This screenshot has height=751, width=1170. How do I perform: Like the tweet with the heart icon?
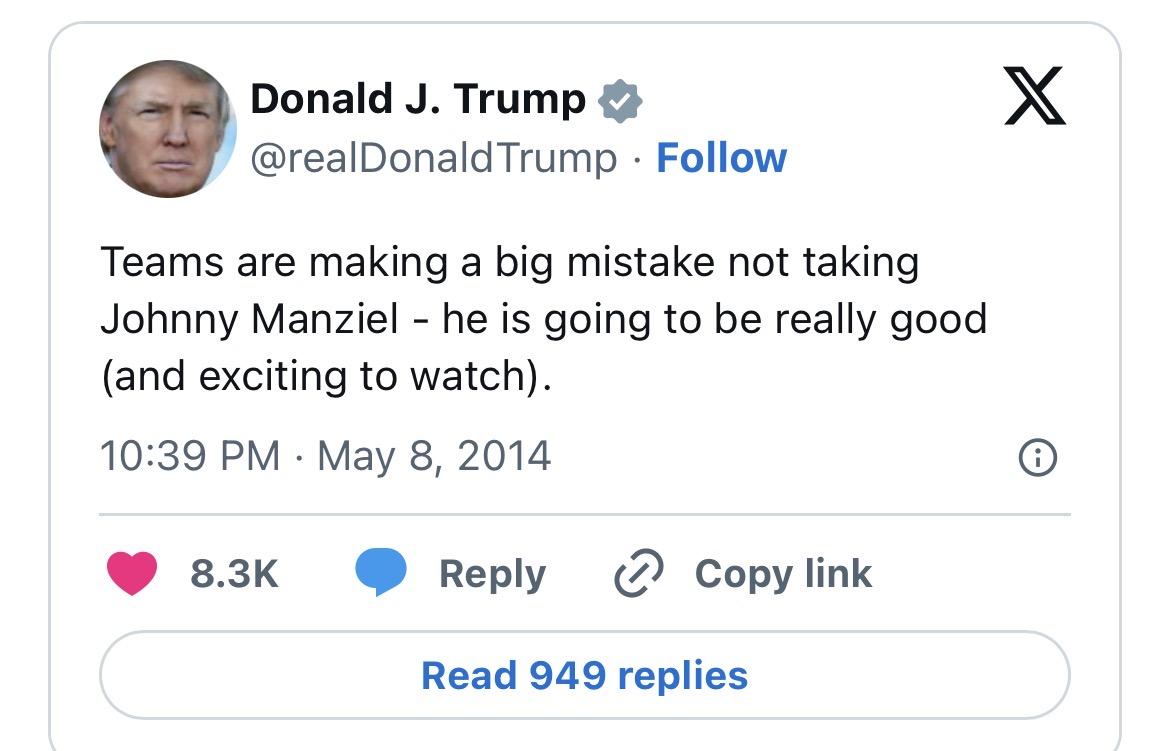coord(131,574)
